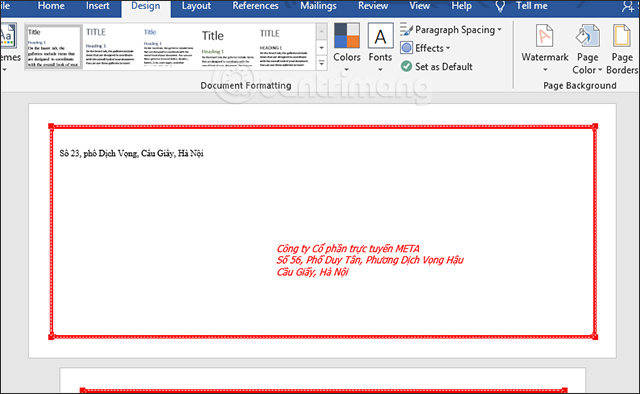Click the Effects label

429,48
